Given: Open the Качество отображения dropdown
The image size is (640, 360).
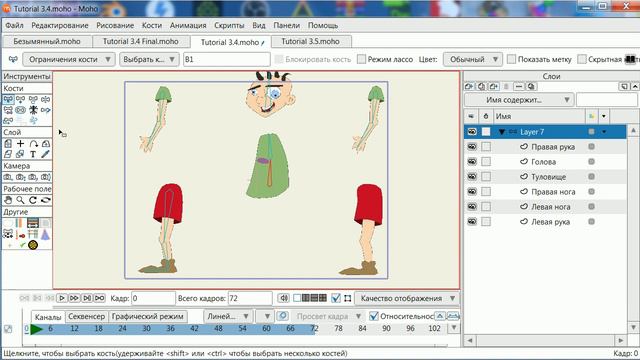Looking at the screenshot, I should pos(406,298).
